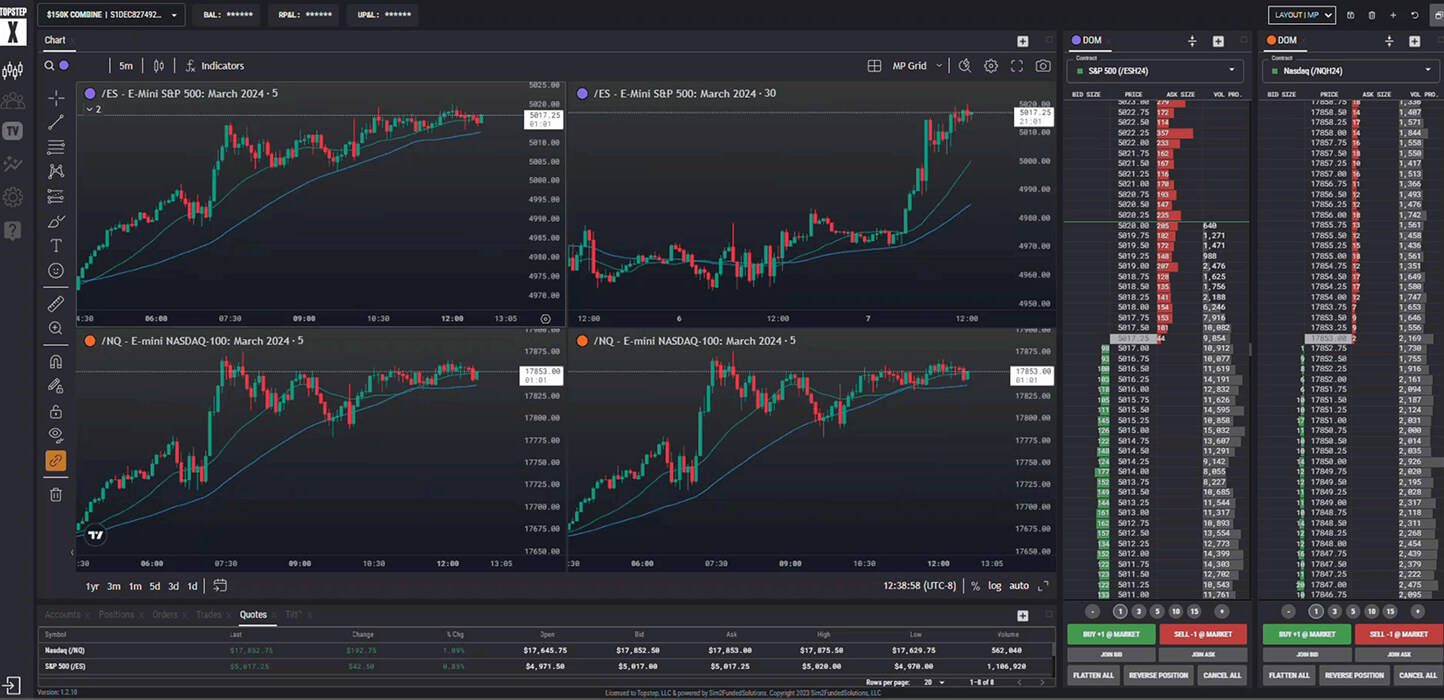1444x700 pixels.
Task: Select quantity 5 in S&P DOM
Action: [1157, 611]
